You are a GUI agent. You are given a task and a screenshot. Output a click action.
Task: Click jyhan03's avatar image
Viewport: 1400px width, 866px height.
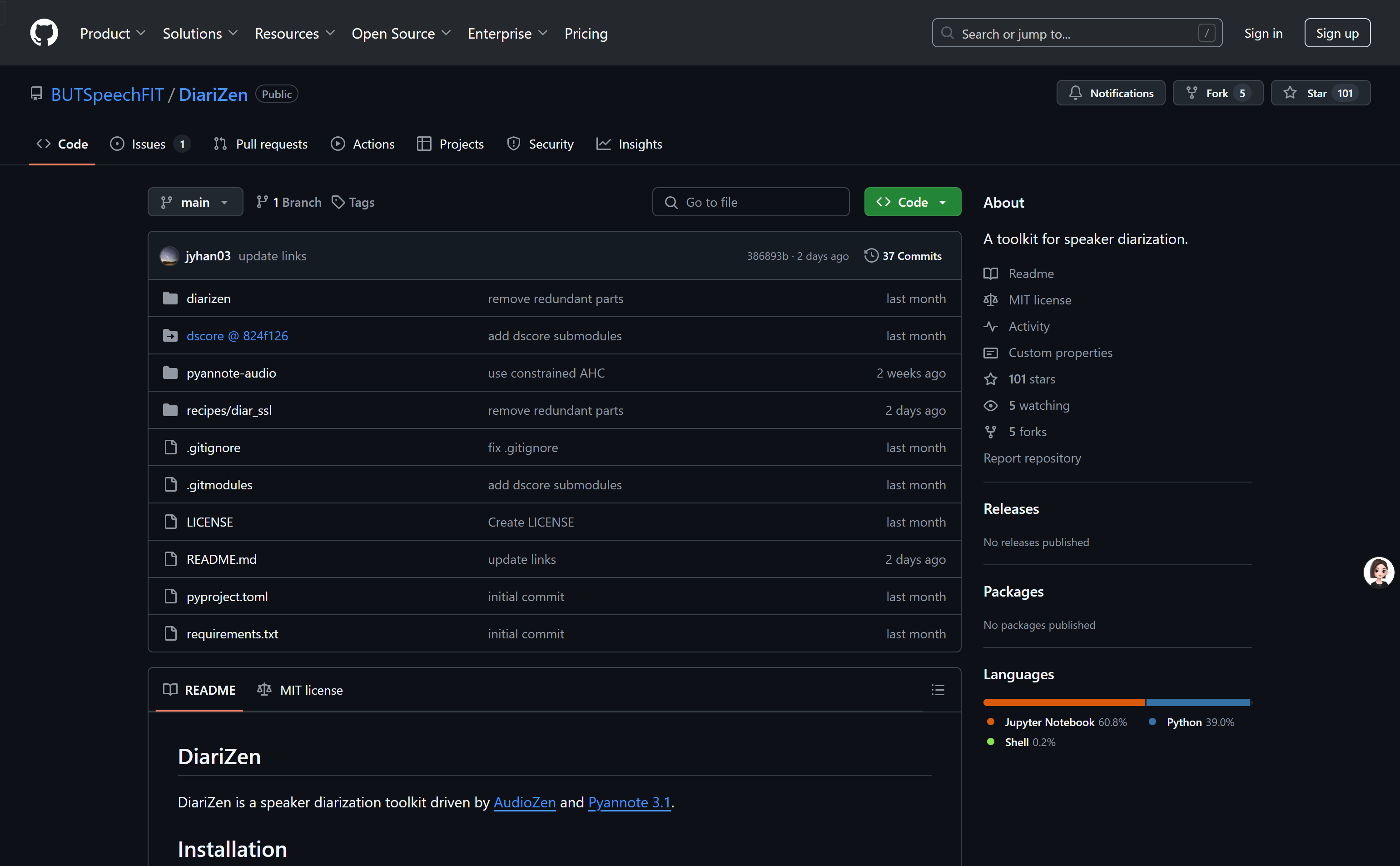click(169, 256)
